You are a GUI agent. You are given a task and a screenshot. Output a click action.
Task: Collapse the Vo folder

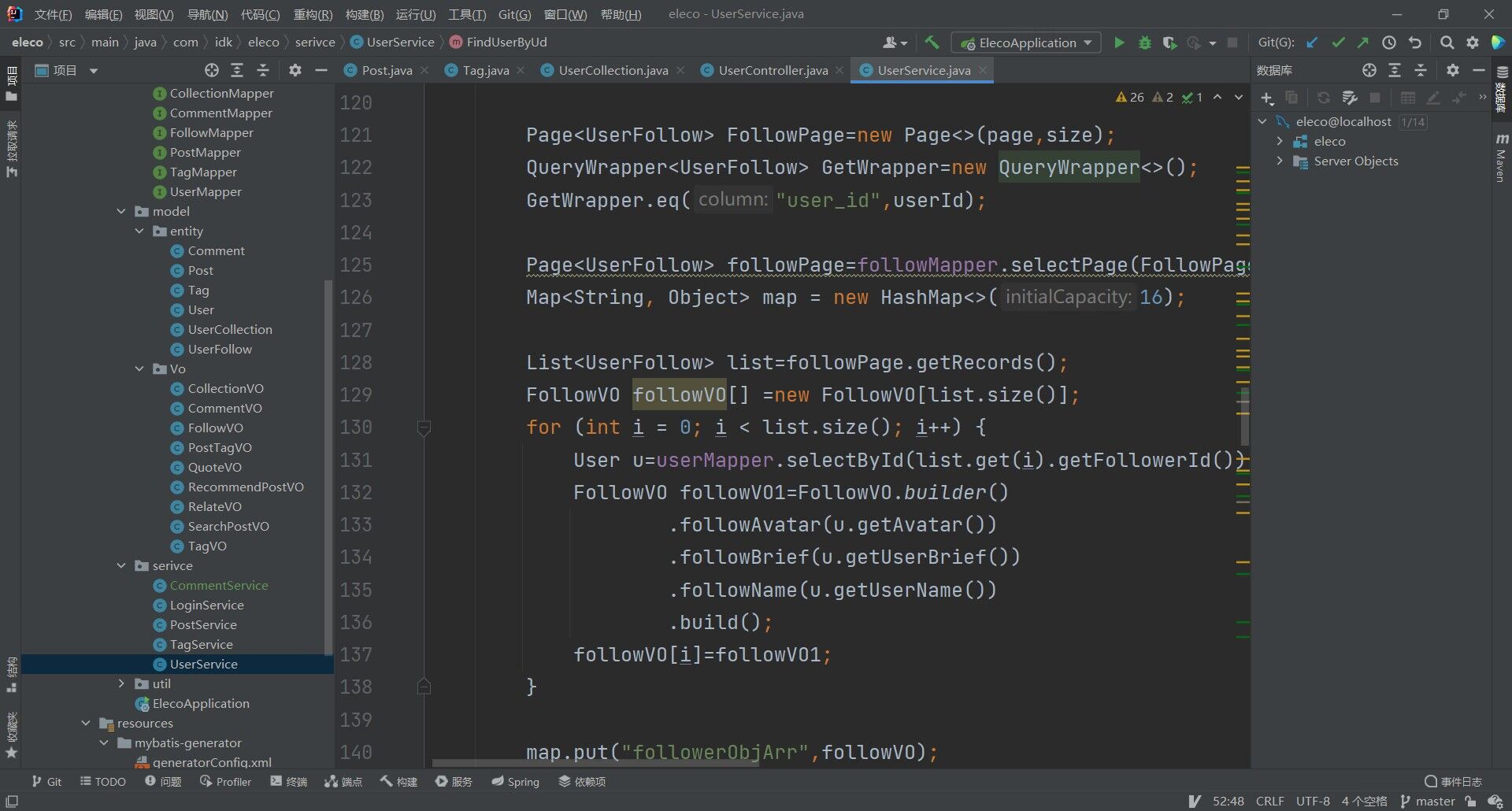click(139, 368)
